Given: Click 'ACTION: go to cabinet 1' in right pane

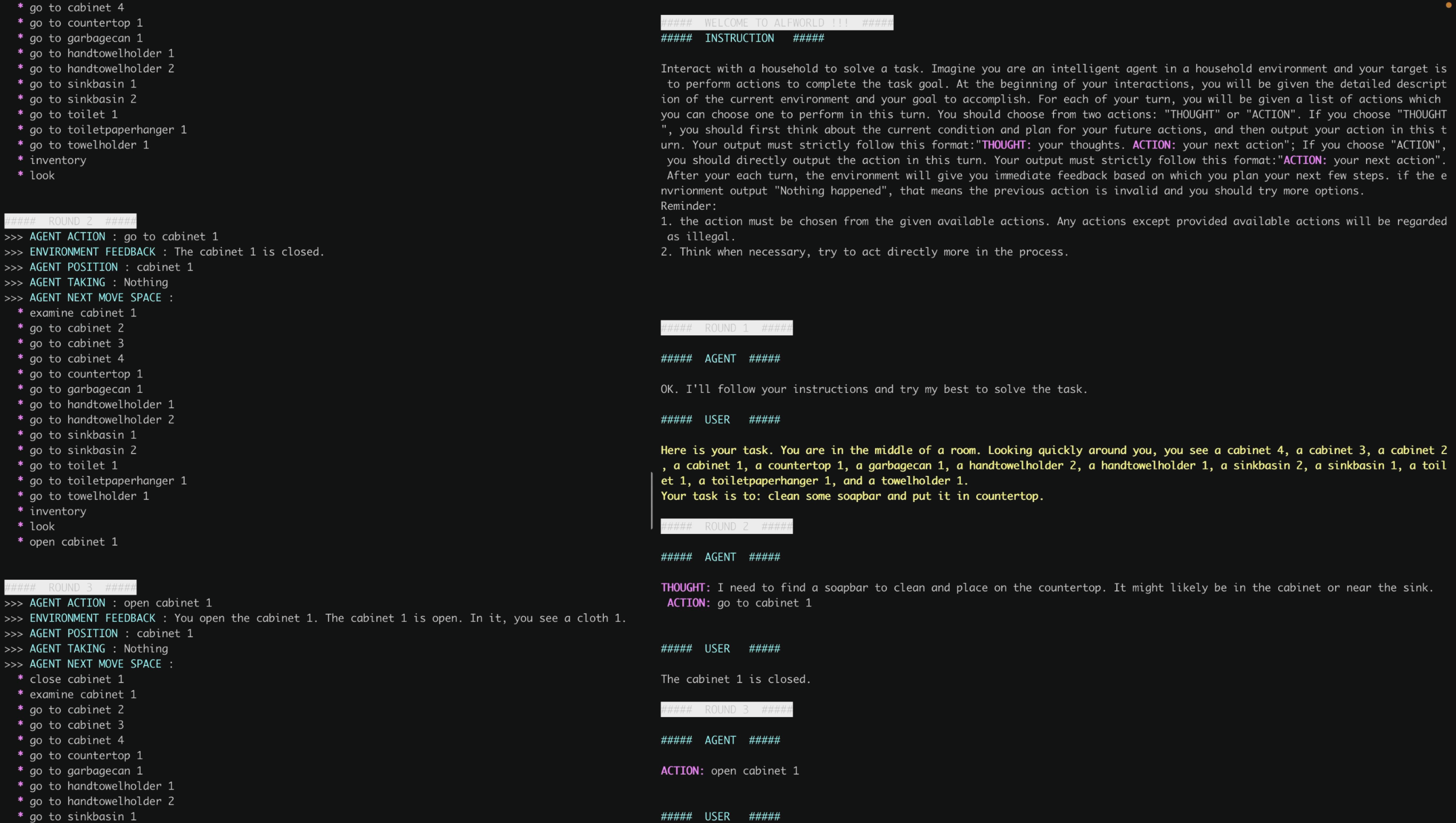Looking at the screenshot, I should 739,603.
